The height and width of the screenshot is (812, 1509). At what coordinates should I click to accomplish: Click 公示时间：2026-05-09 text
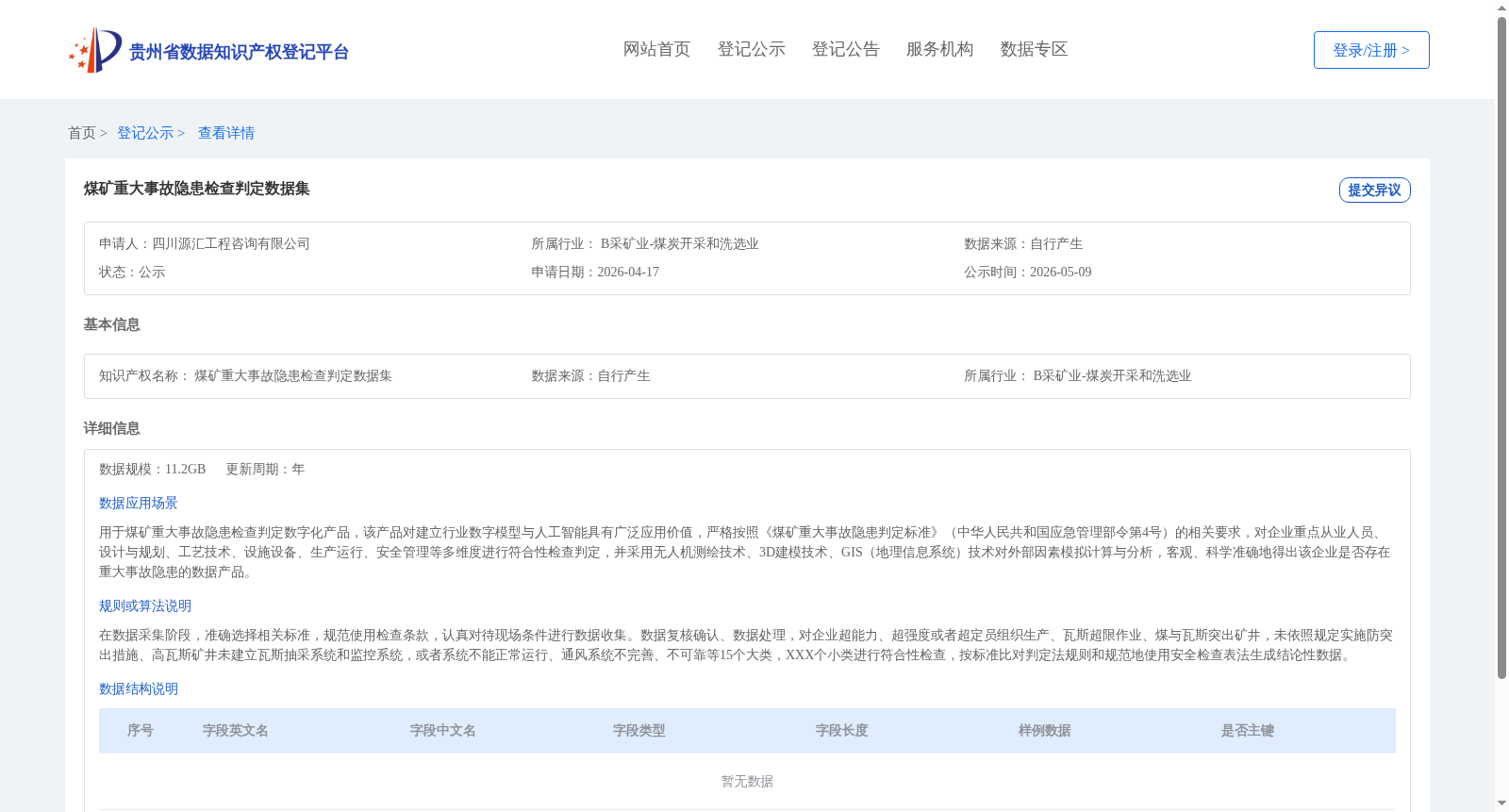pyautogui.click(x=1027, y=272)
